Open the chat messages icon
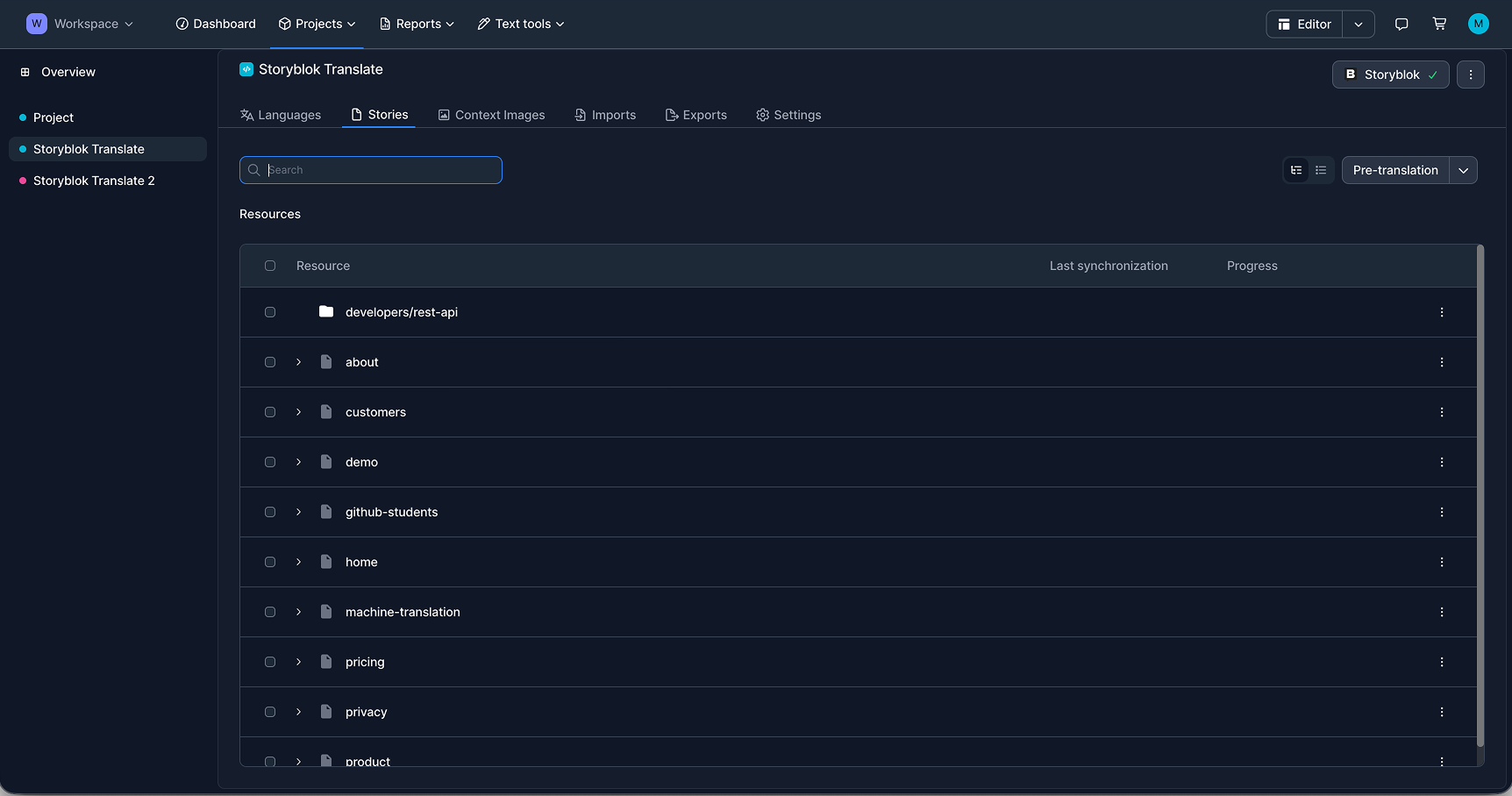 tap(1401, 25)
